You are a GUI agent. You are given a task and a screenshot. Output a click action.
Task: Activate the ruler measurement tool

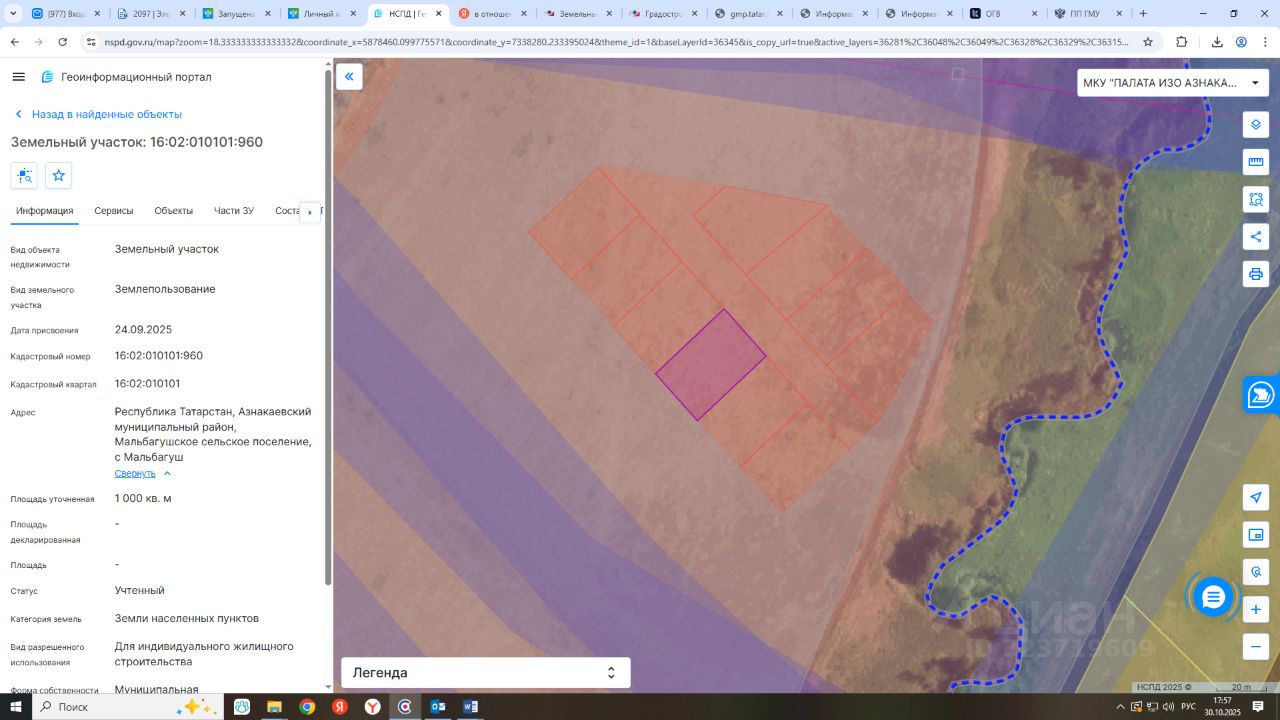click(1256, 162)
